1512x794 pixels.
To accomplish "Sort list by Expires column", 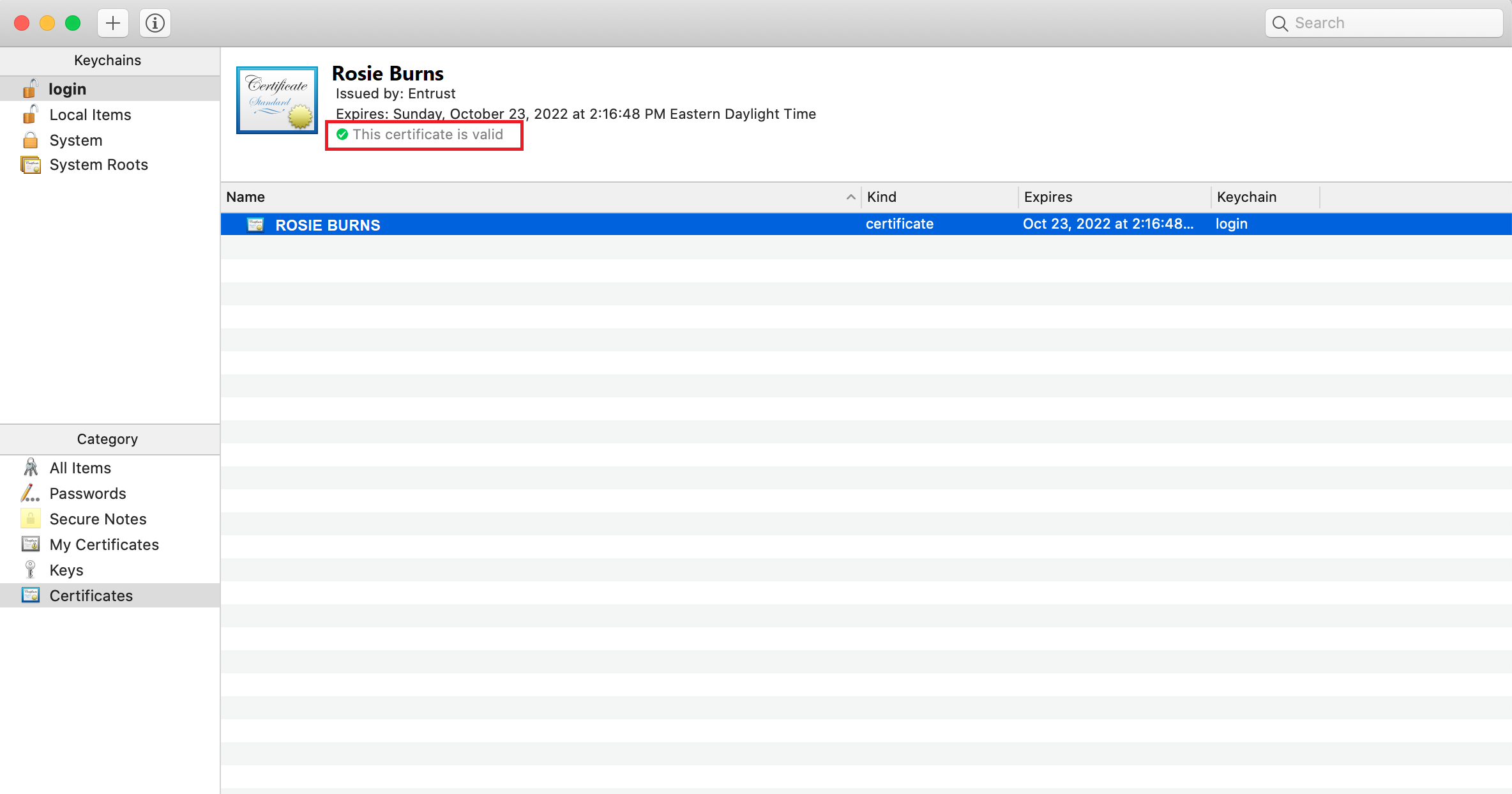I will point(1048,197).
